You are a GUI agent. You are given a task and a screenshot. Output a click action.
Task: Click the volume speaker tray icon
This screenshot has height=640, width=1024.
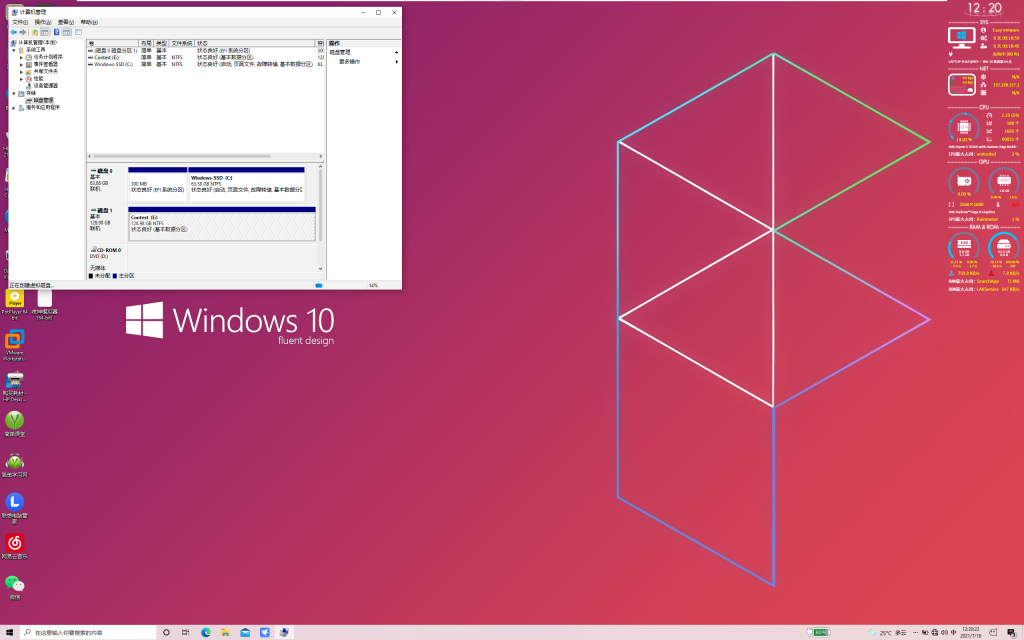(944, 632)
